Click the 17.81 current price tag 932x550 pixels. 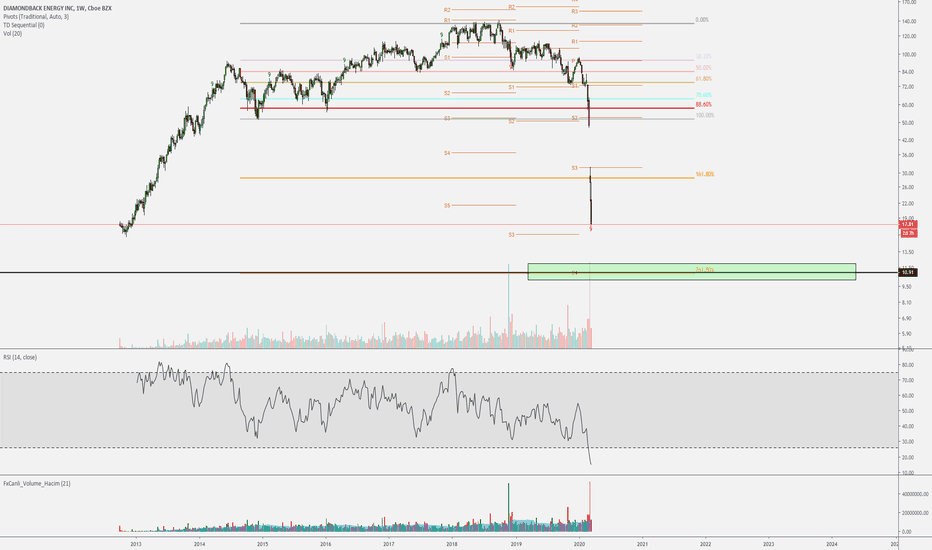coord(909,224)
